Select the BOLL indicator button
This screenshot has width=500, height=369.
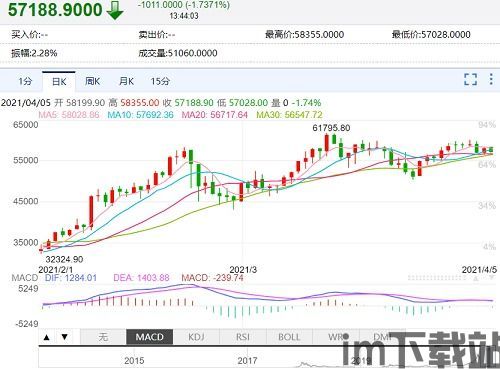click(x=289, y=337)
